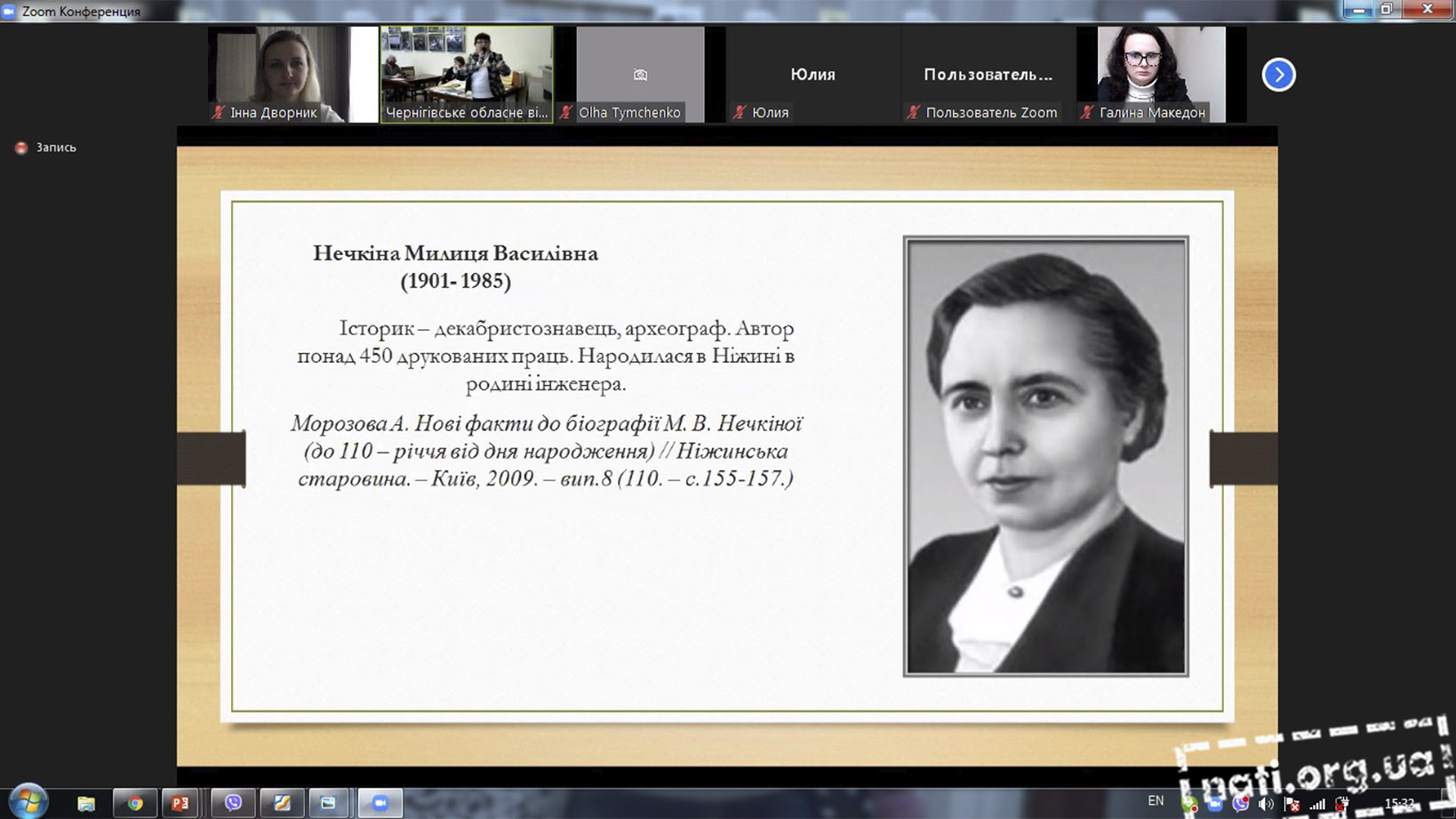Open the Action Center flag icon

1292,804
